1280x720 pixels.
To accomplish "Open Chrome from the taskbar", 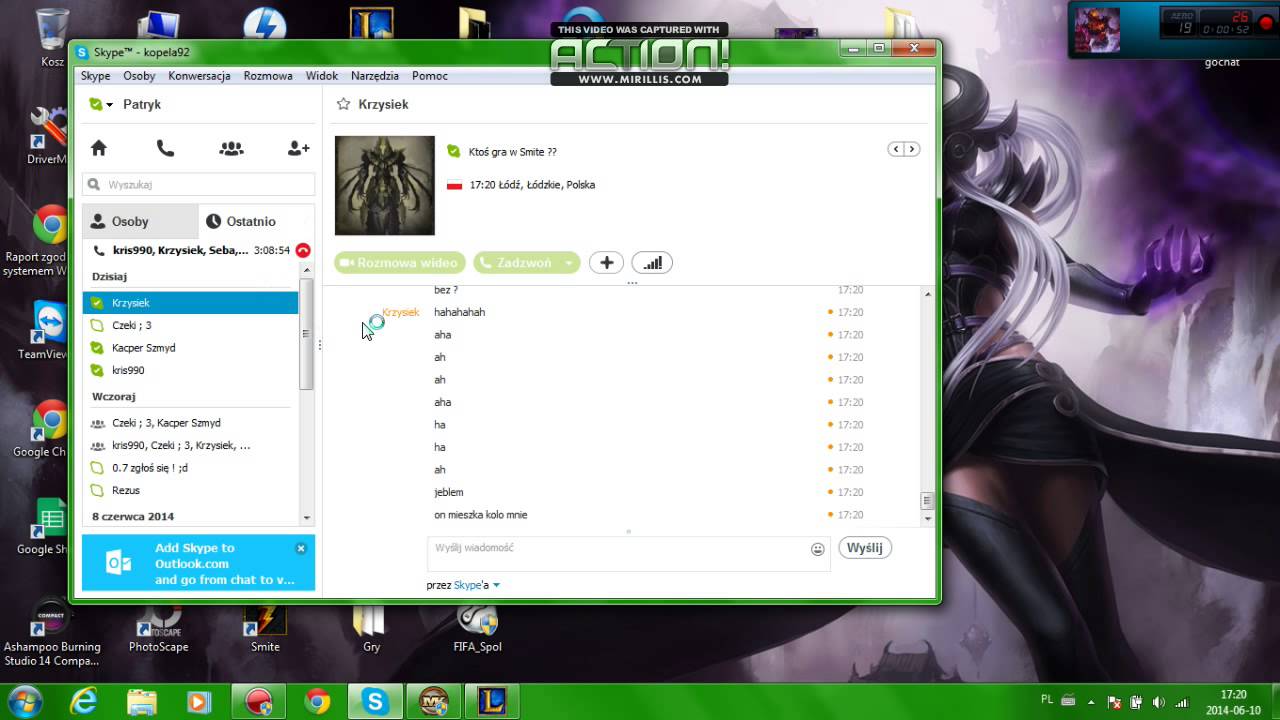I will (x=318, y=702).
